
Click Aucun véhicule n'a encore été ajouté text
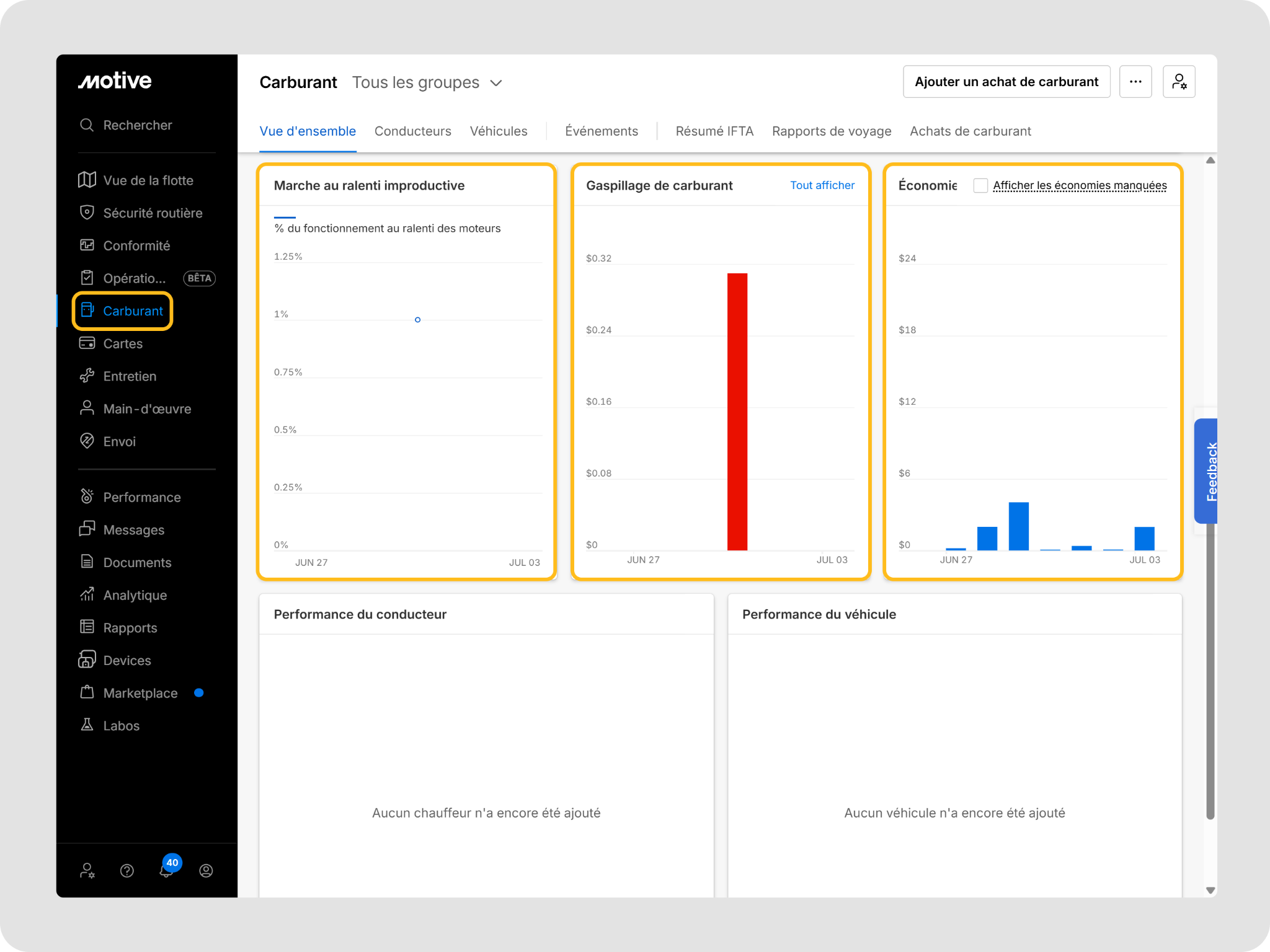[x=954, y=813]
